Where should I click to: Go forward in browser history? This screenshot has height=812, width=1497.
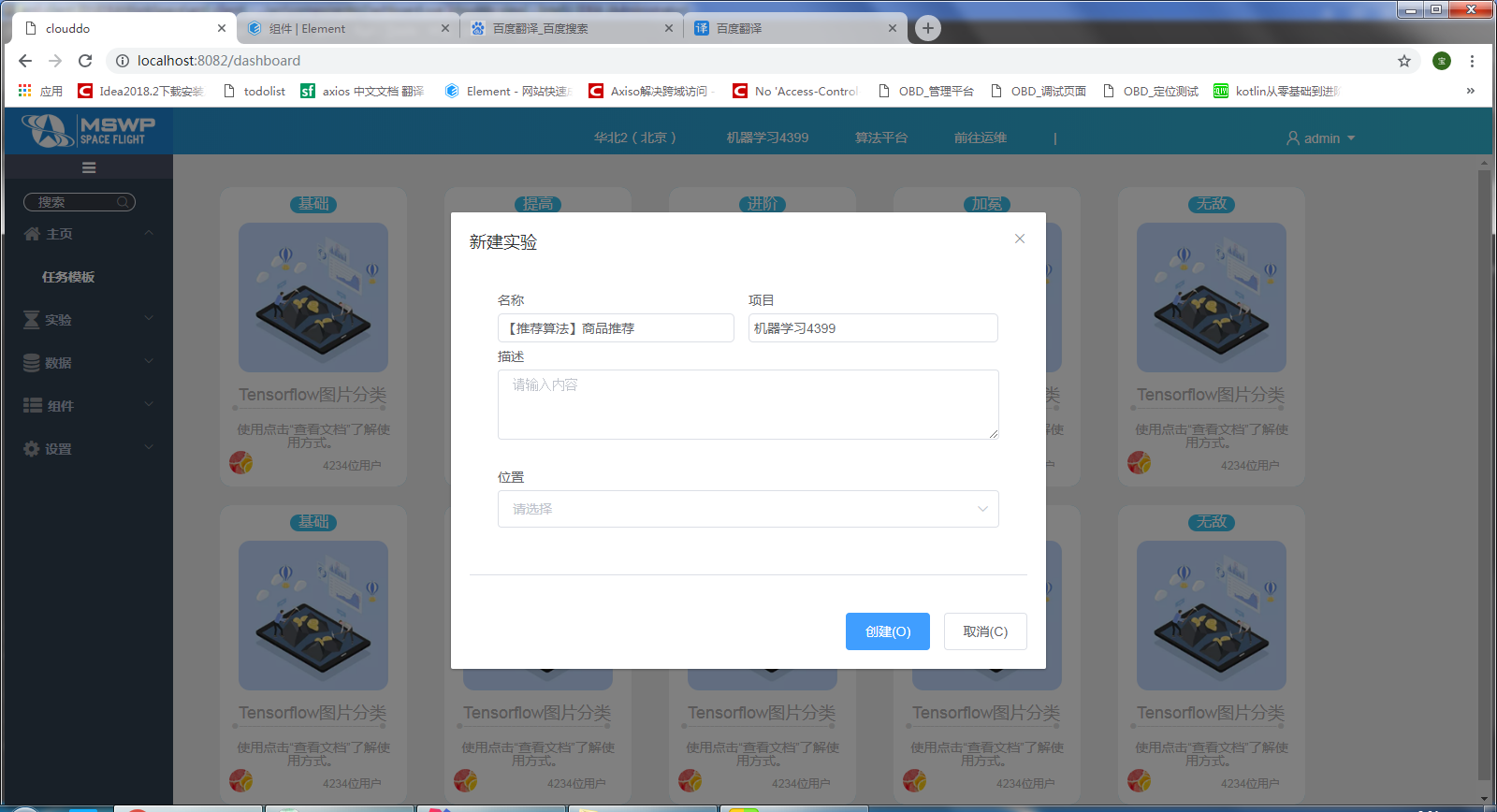[55, 61]
